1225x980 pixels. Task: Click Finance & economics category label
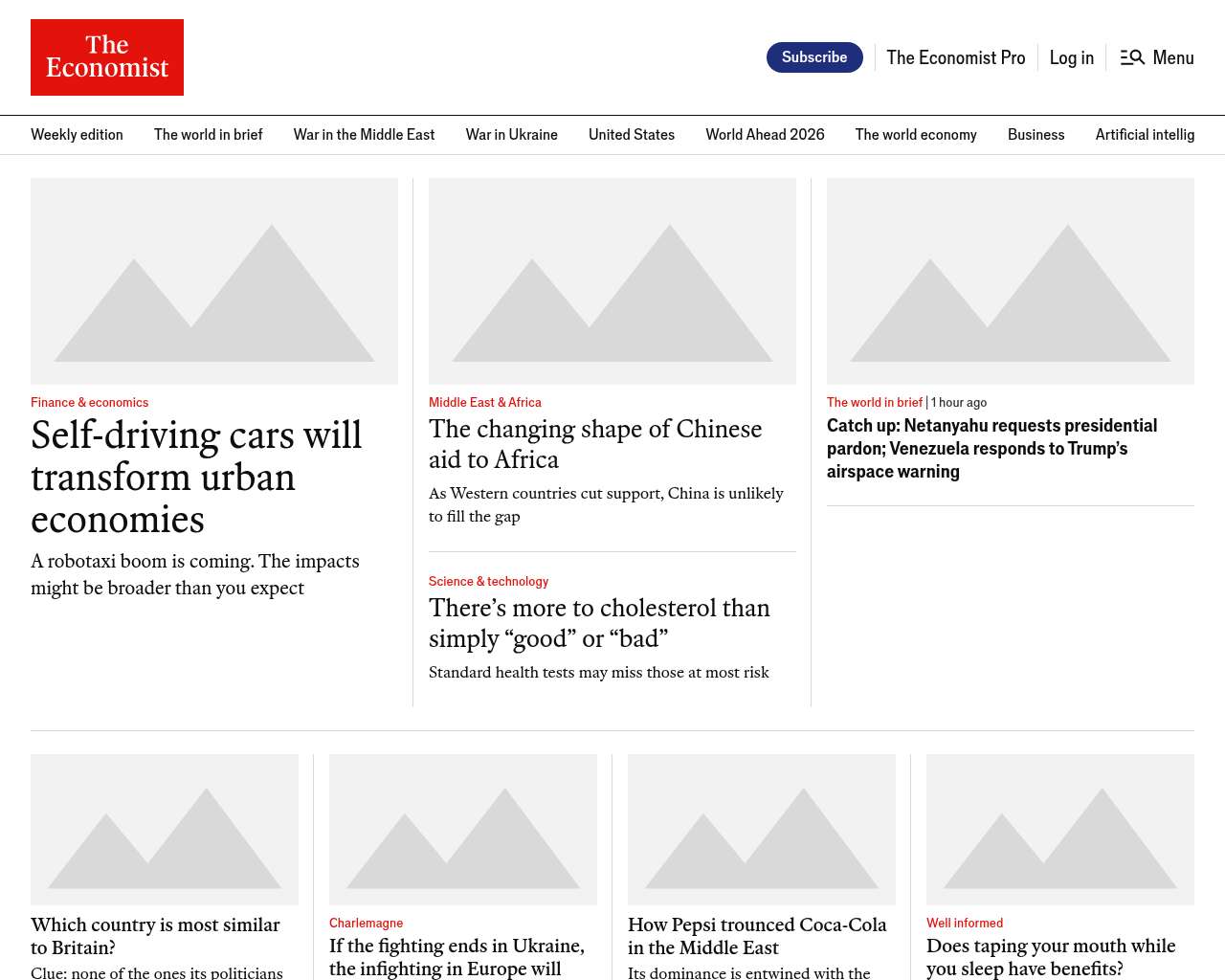click(x=89, y=403)
